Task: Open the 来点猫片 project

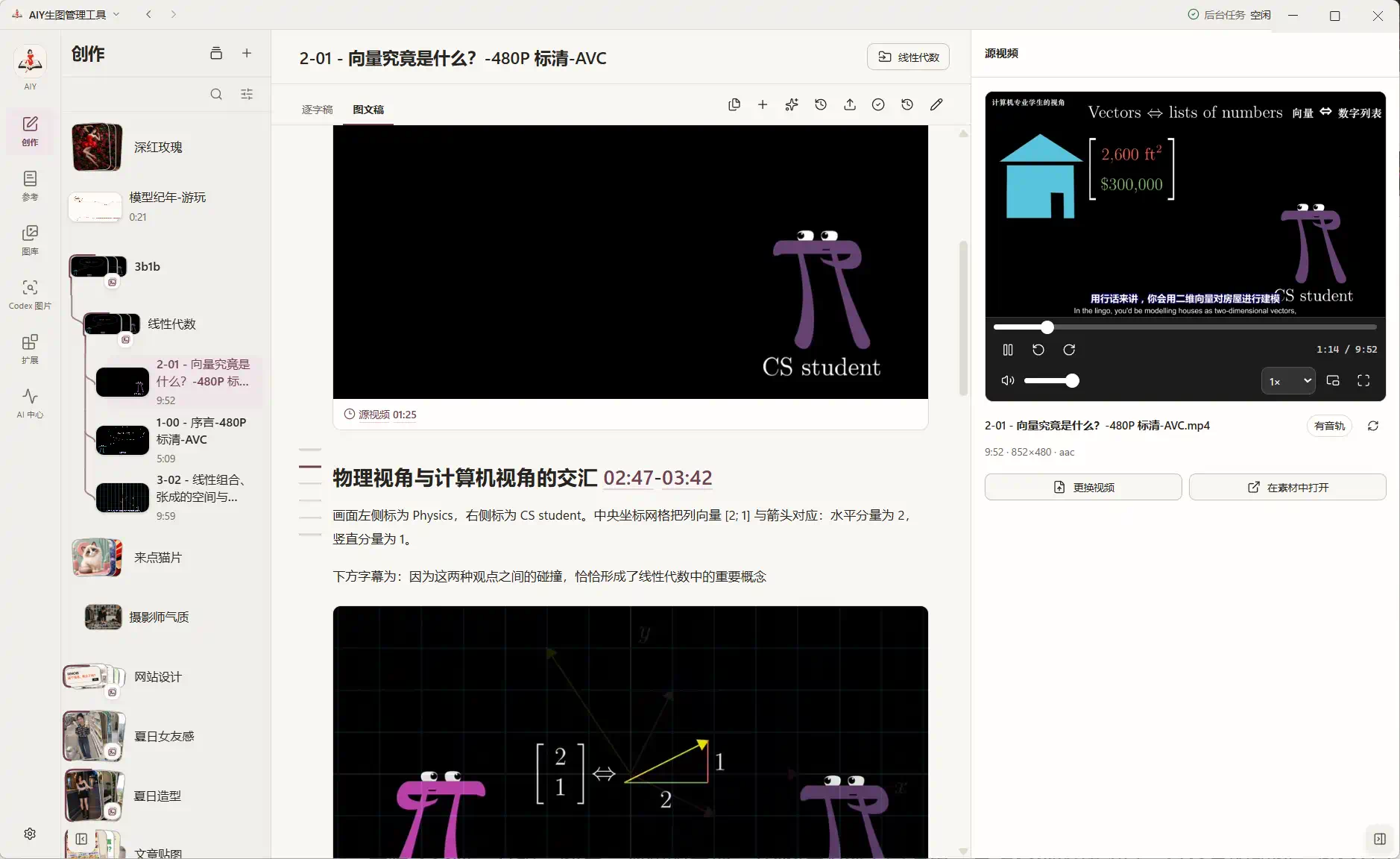Action: click(165, 557)
